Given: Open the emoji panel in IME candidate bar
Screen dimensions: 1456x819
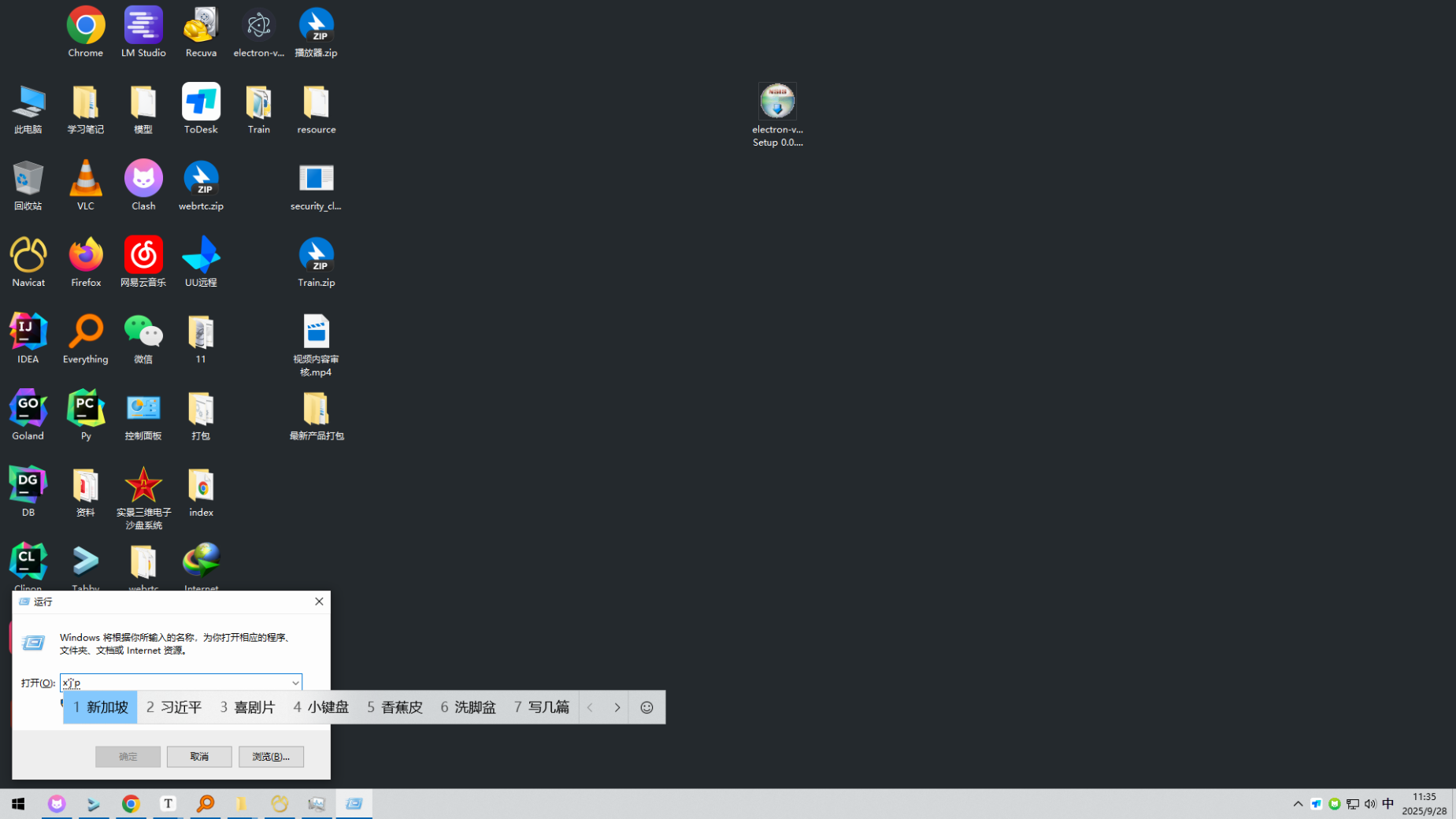Looking at the screenshot, I should (x=646, y=707).
